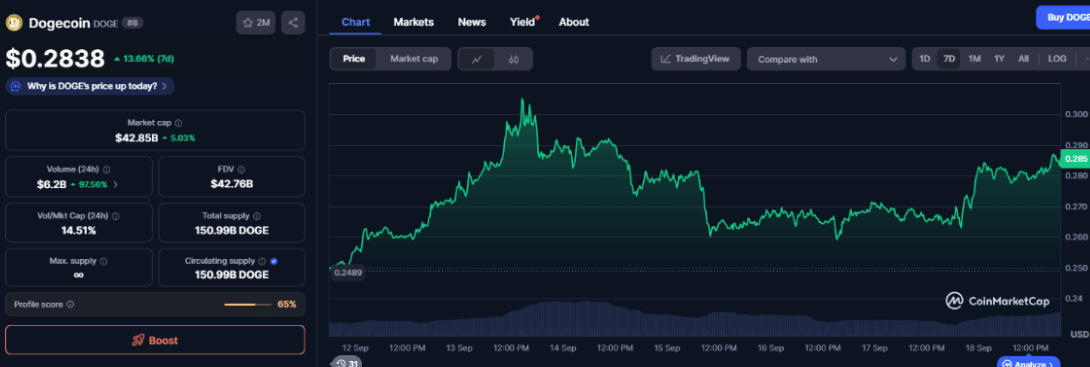Toggle the chart to Price view
This screenshot has width=1090, height=367.
354,59
